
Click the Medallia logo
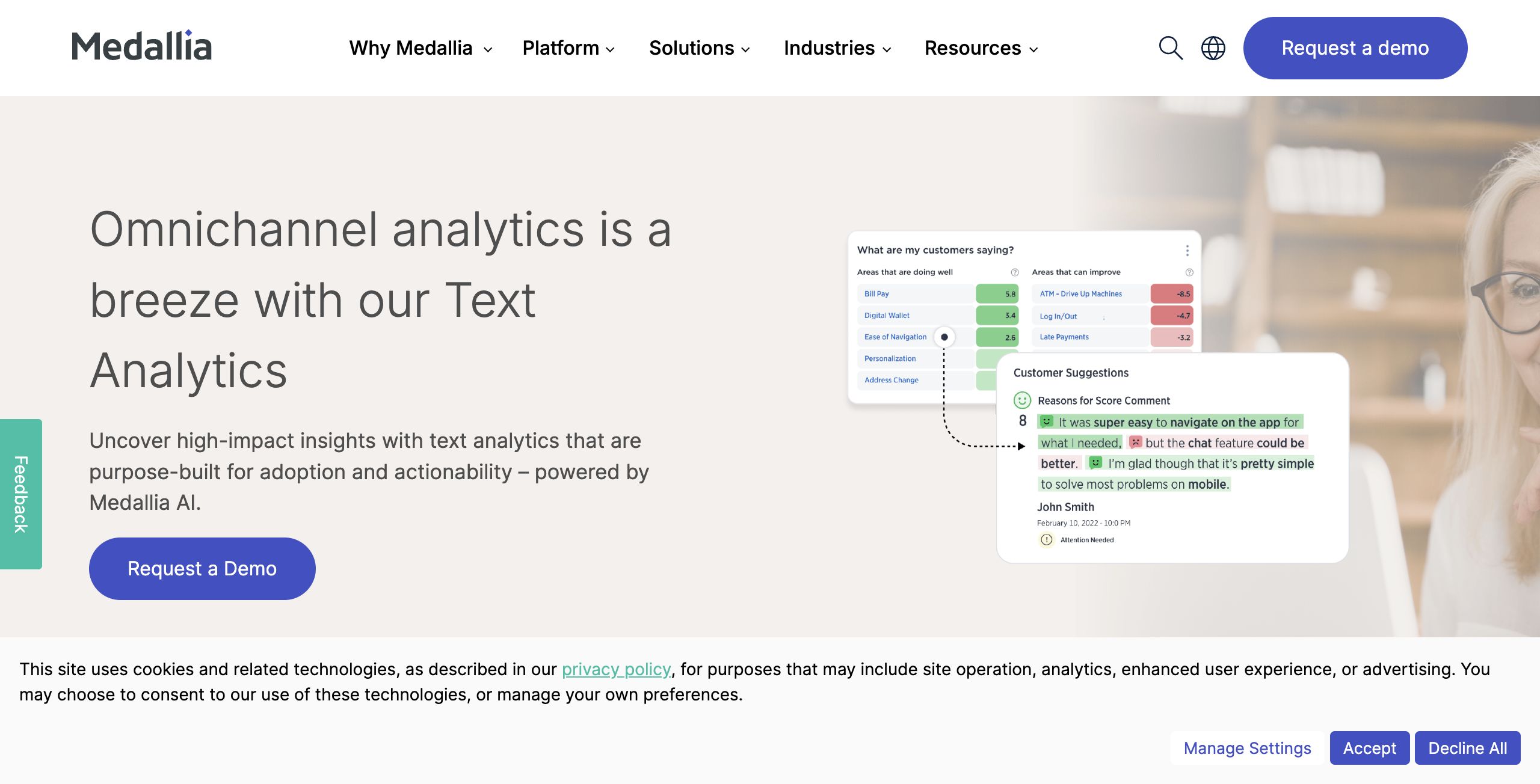[142, 46]
